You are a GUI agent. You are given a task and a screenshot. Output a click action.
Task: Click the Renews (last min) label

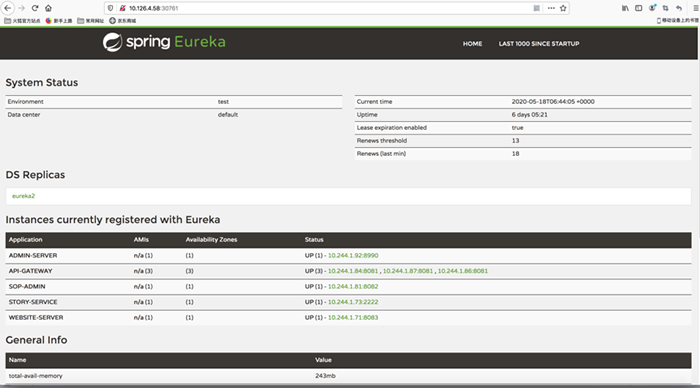(381, 154)
